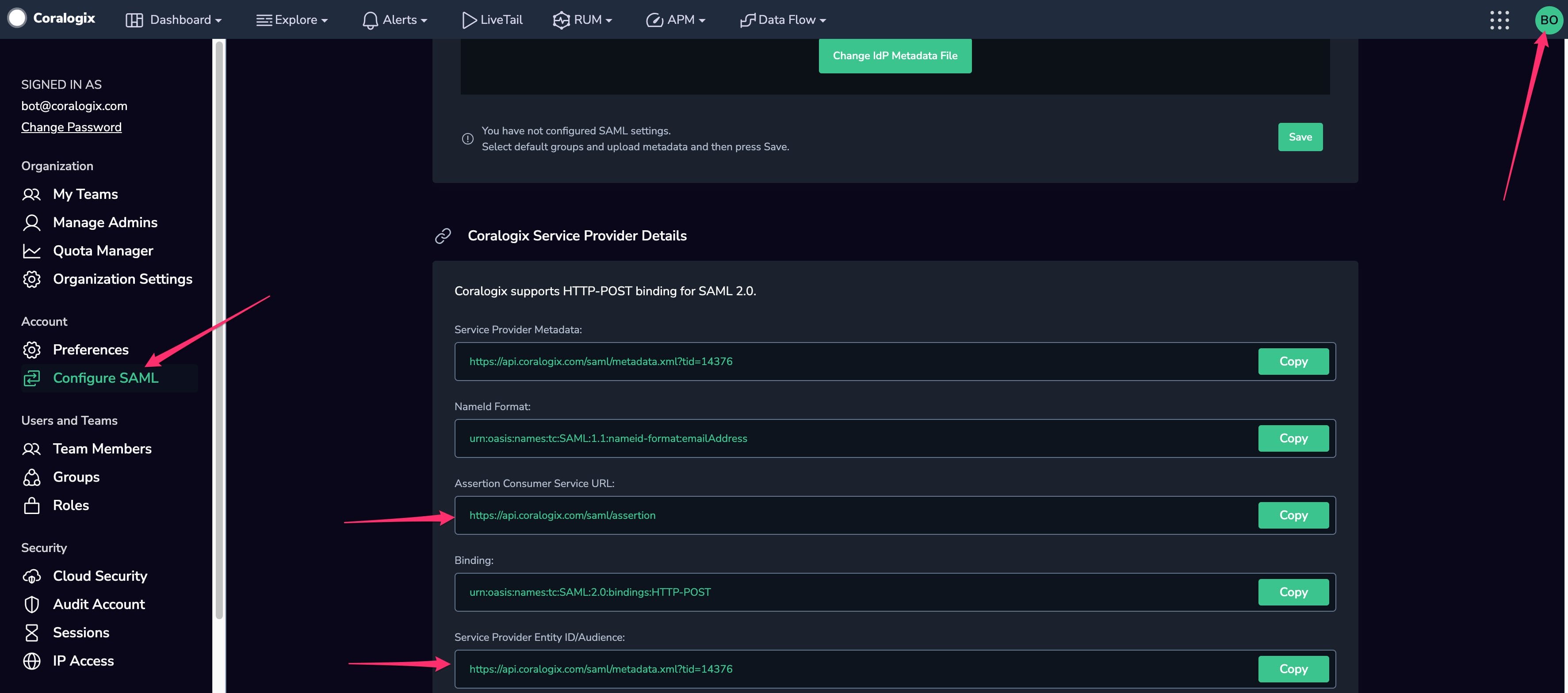The height and width of the screenshot is (693, 1568).
Task: Click the link icon beside Service Provider Details
Action: pos(443,236)
